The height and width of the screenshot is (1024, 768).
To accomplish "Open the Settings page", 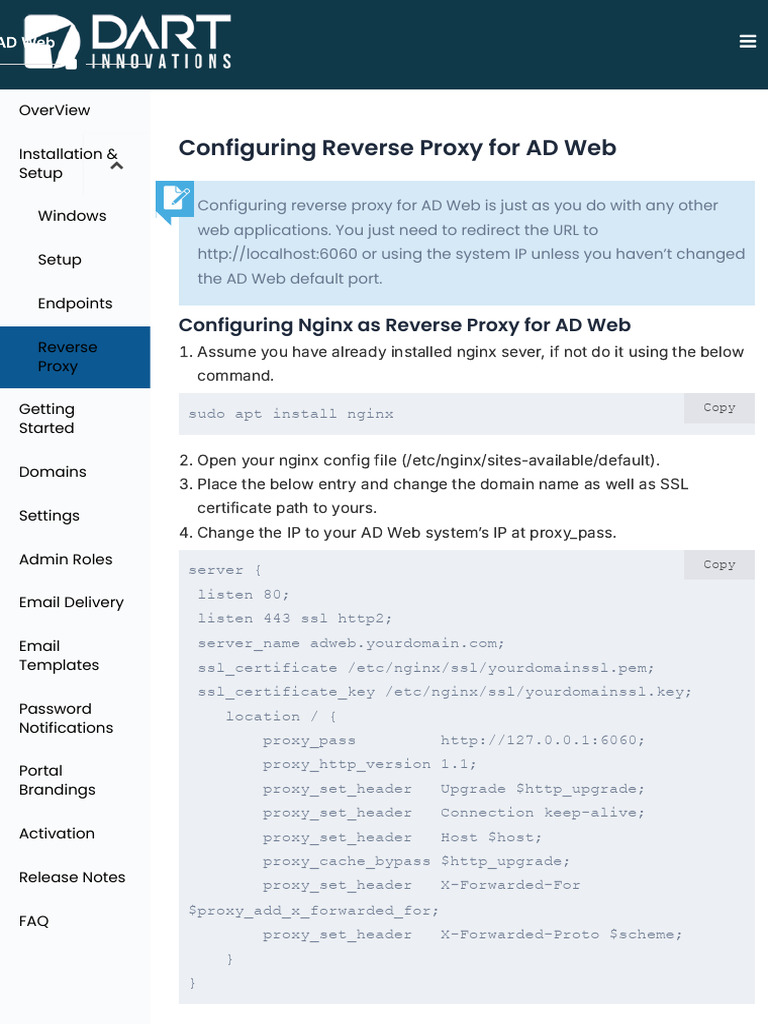I will [50, 515].
